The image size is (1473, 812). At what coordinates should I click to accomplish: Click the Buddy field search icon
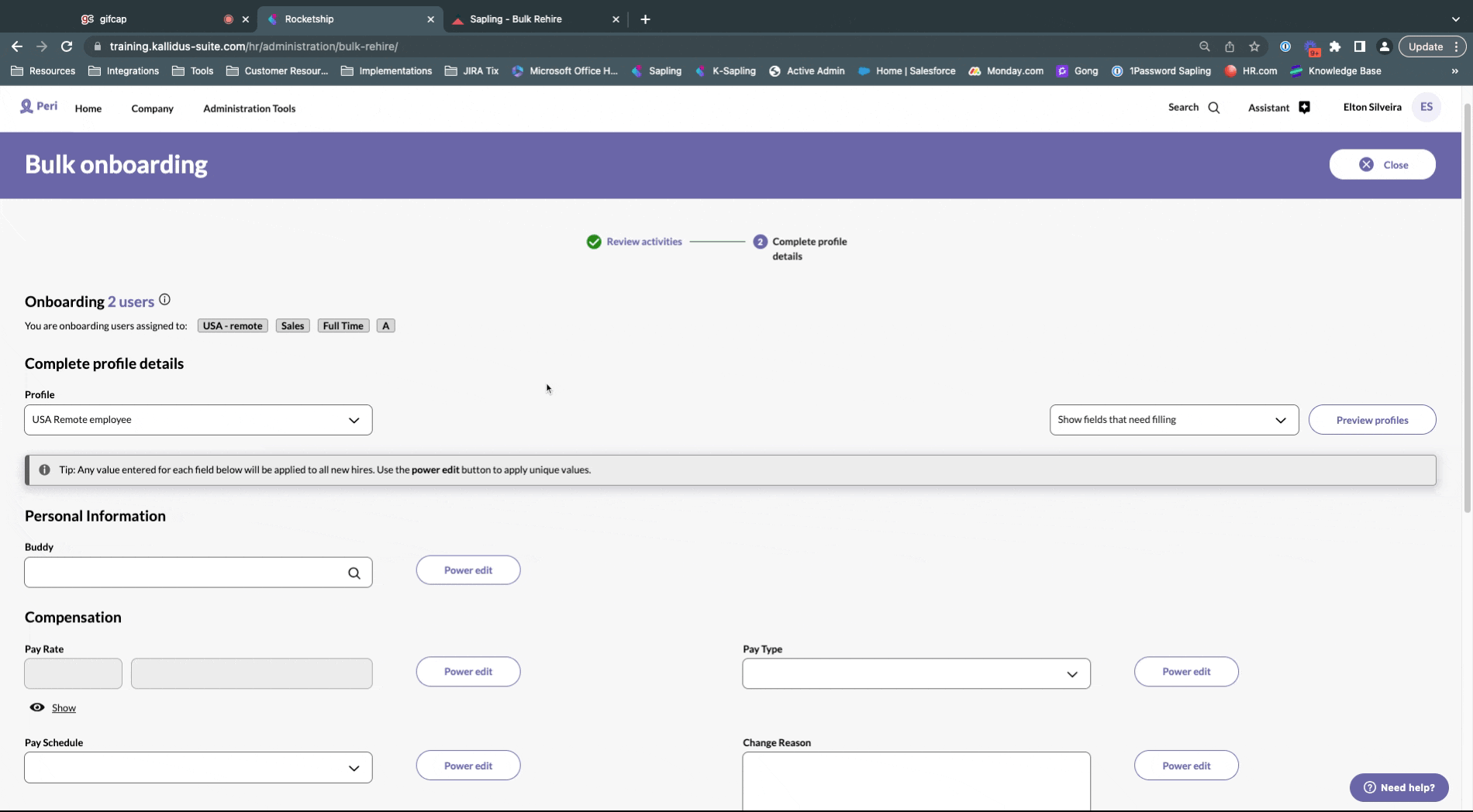[354, 573]
